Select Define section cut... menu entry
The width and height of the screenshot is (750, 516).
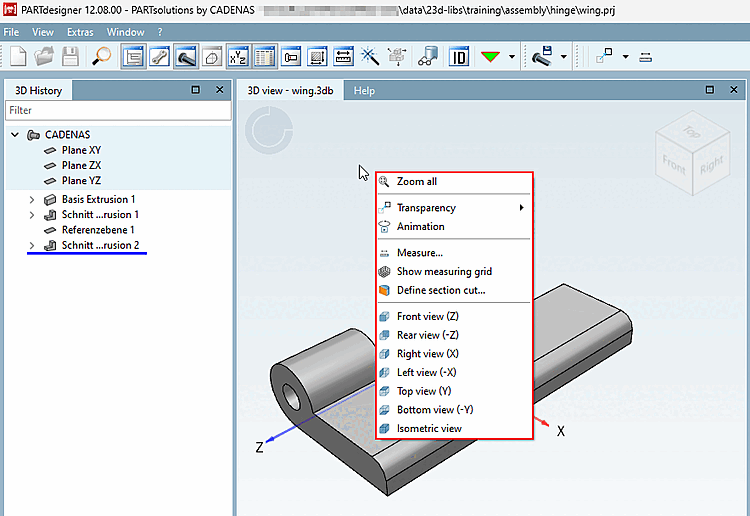[440, 290]
